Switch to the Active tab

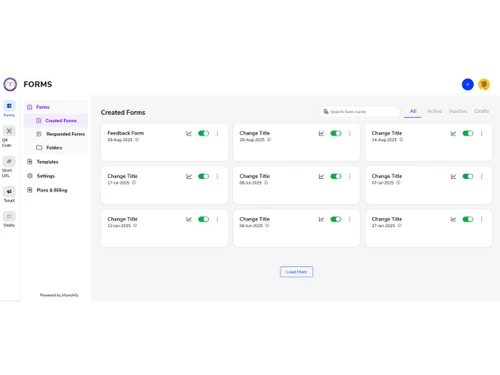(x=434, y=111)
